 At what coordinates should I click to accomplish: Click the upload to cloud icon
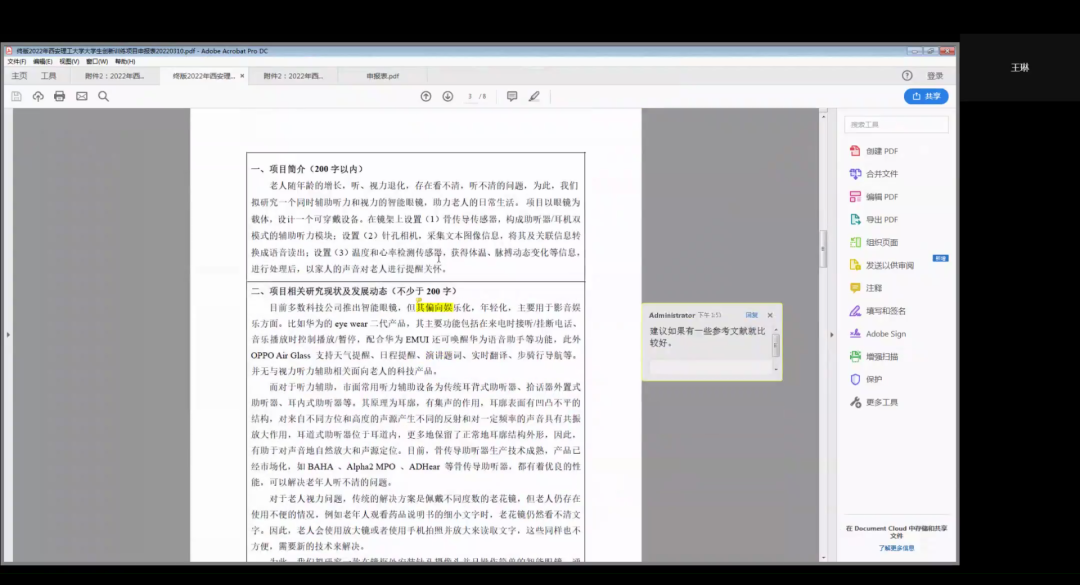[x=38, y=96]
